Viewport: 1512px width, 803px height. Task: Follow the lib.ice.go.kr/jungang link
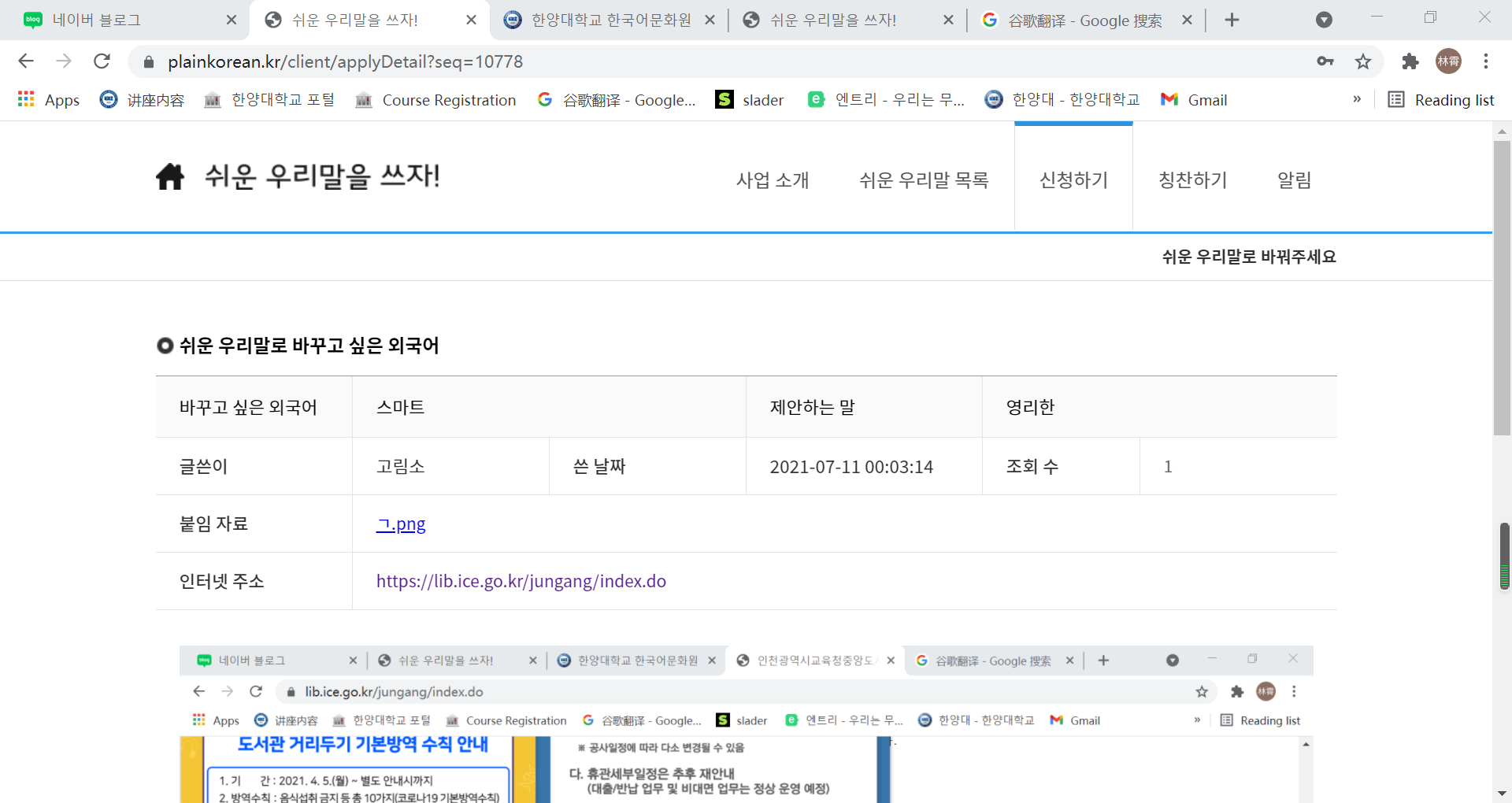click(x=521, y=582)
